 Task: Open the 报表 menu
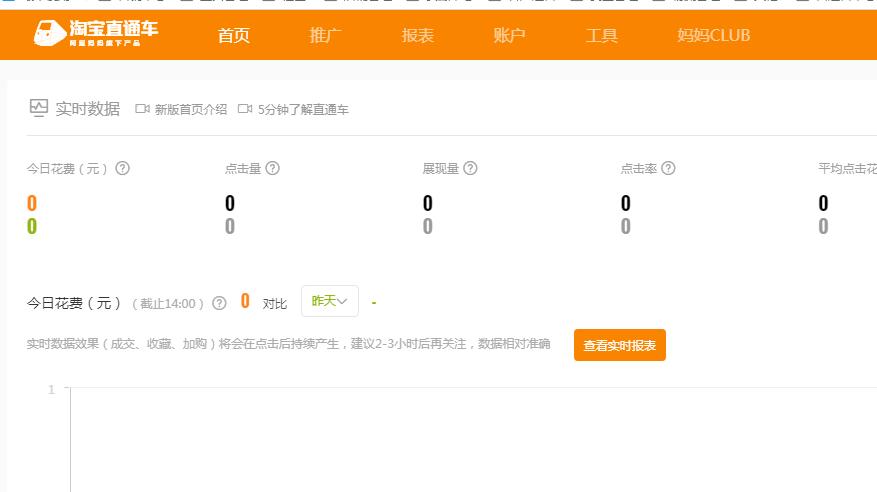click(x=418, y=36)
